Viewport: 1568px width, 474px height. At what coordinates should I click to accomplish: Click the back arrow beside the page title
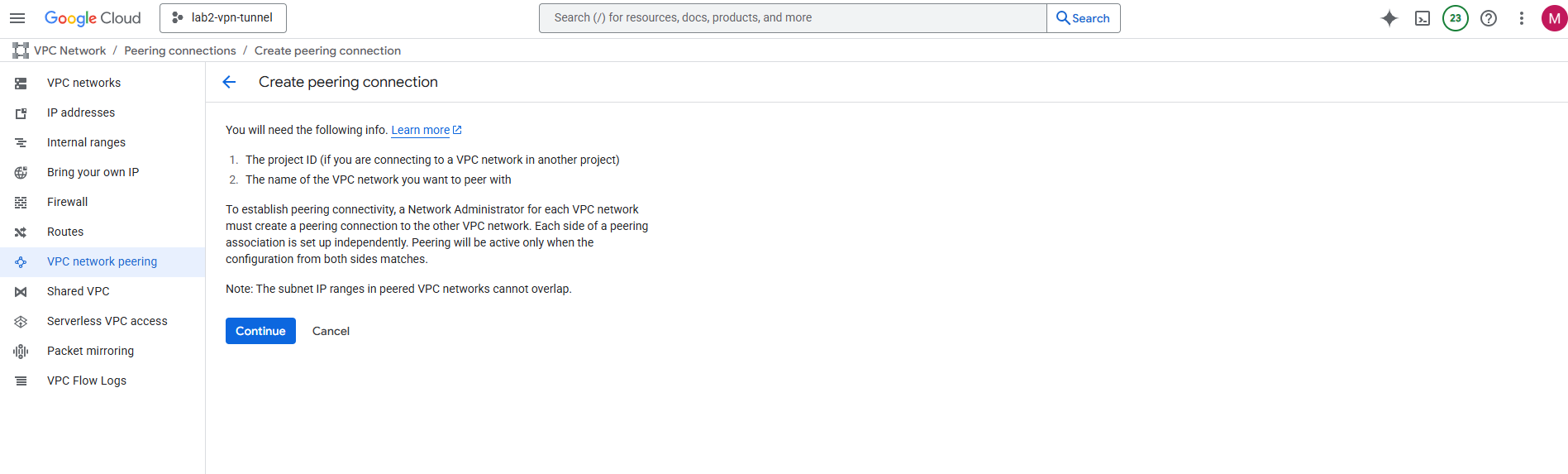click(x=229, y=82)
